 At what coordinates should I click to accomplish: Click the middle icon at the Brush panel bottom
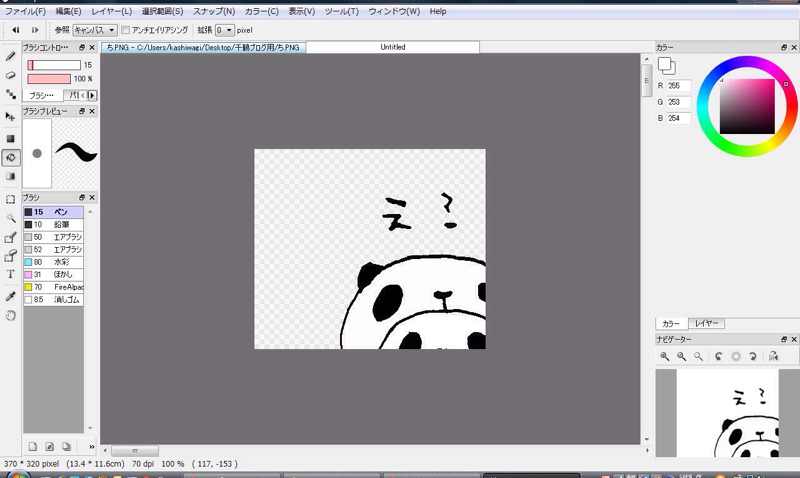click(x=49, y=446)
